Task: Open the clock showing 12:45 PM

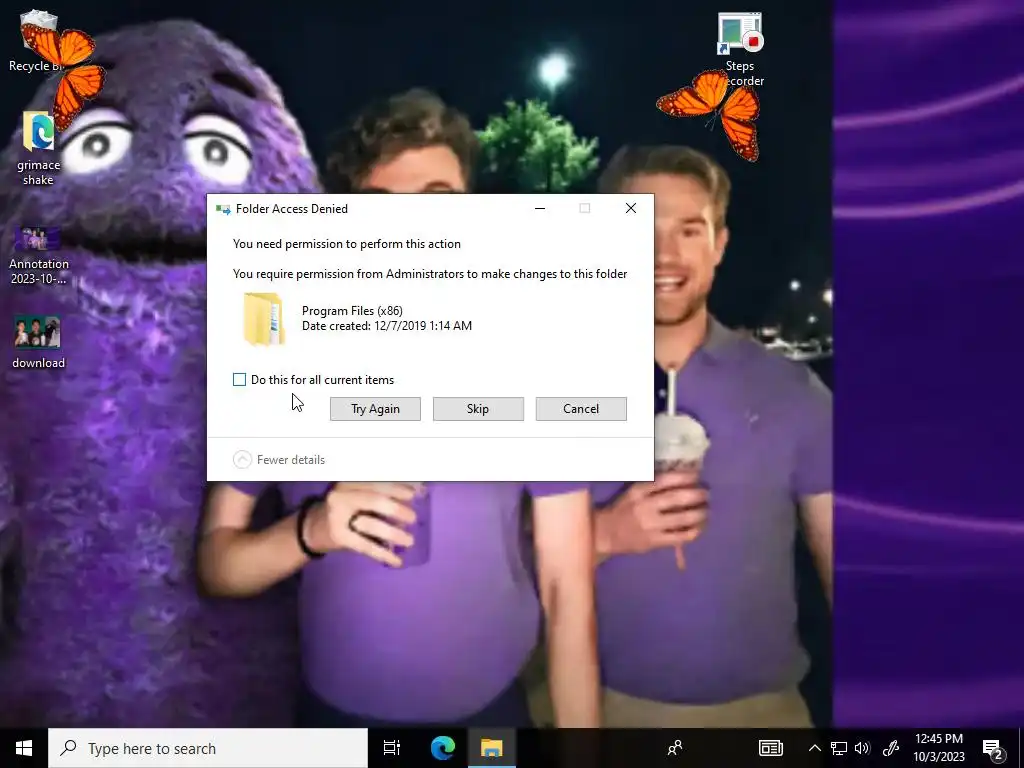Action: click(x=938, y=748)
